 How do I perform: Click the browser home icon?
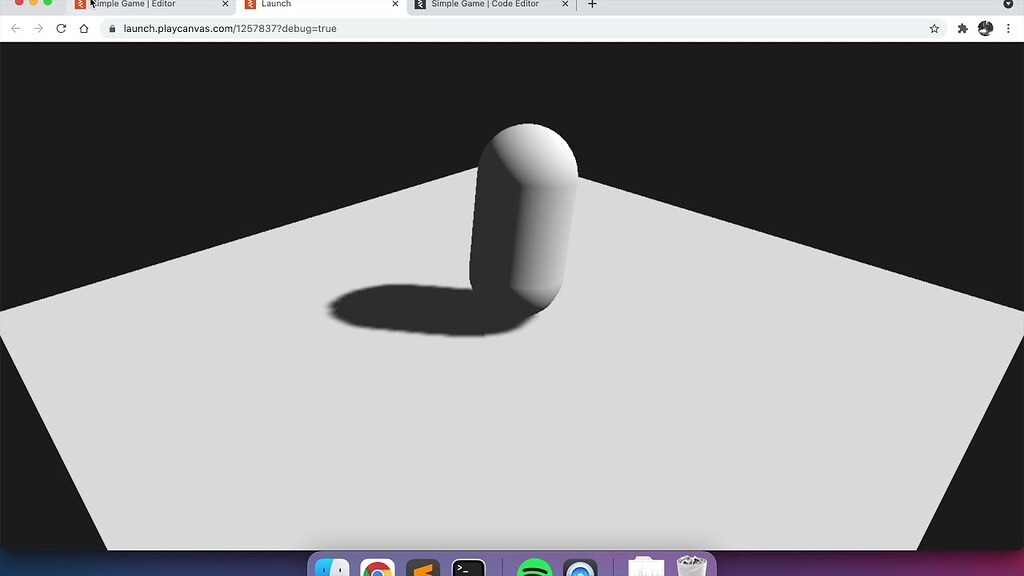[x=84, y=29]
